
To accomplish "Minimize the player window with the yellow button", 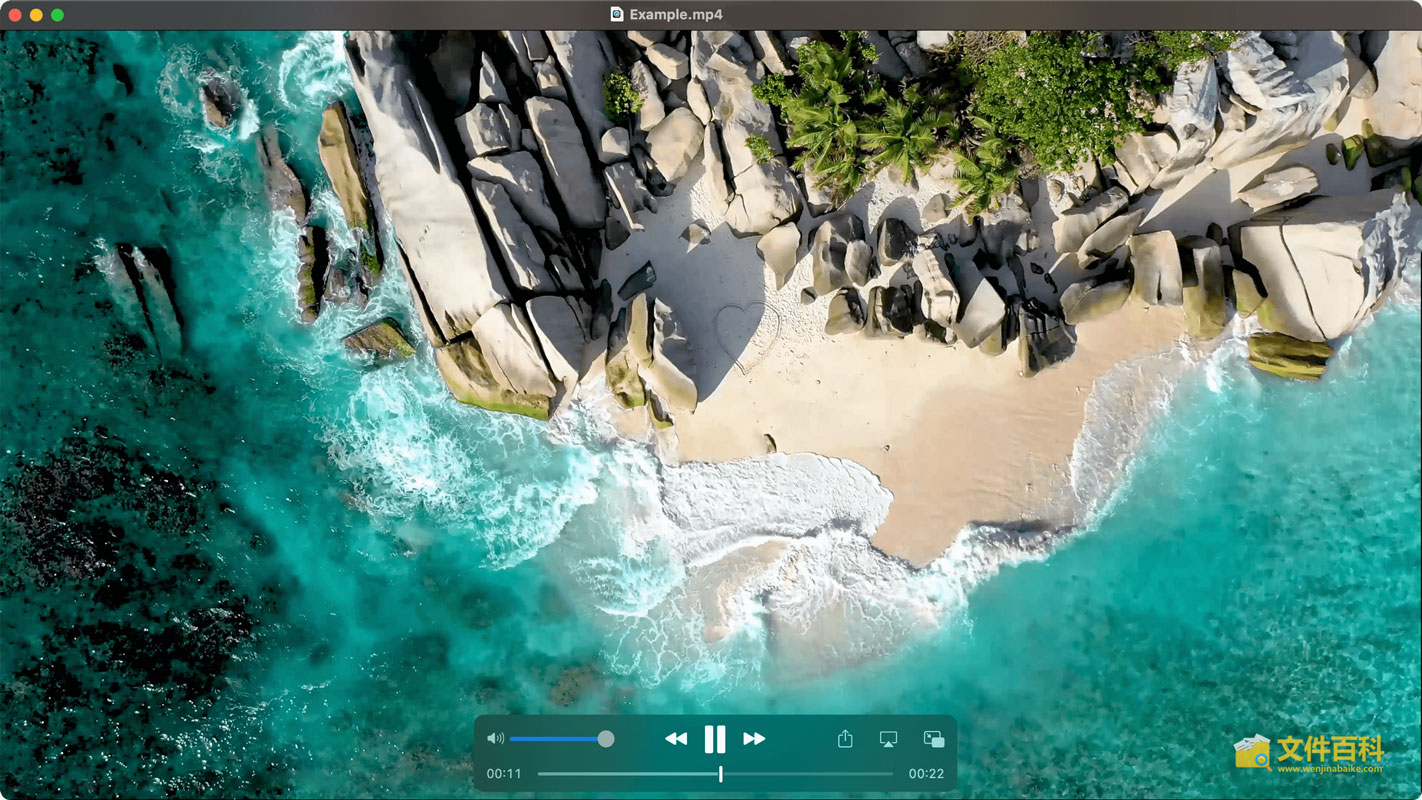I will point(36,15).
